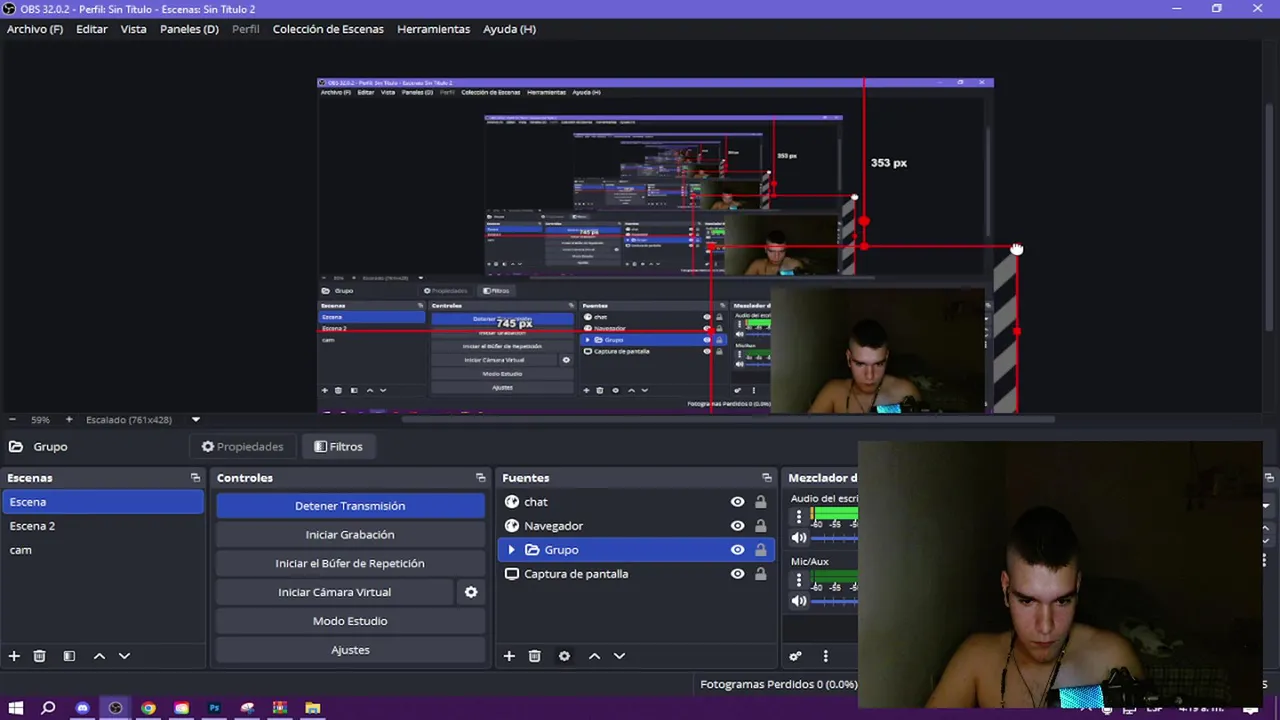Open the Windows Start menu
The image size is (1280, 720).
coord(16,708)
